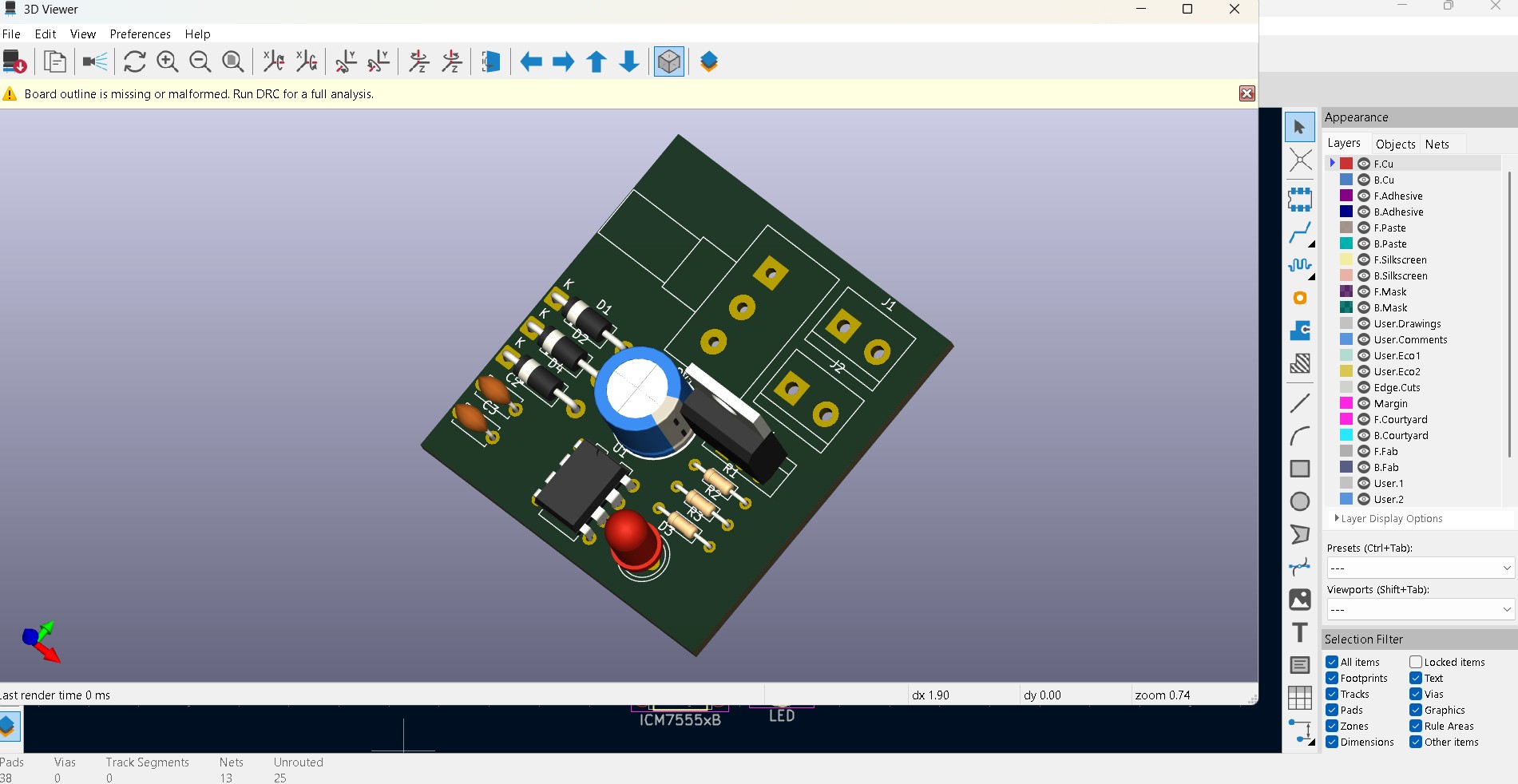Pan the view left using the arrow icon
The height and width of the screenshot is (784, 1518).
(530, 61)
